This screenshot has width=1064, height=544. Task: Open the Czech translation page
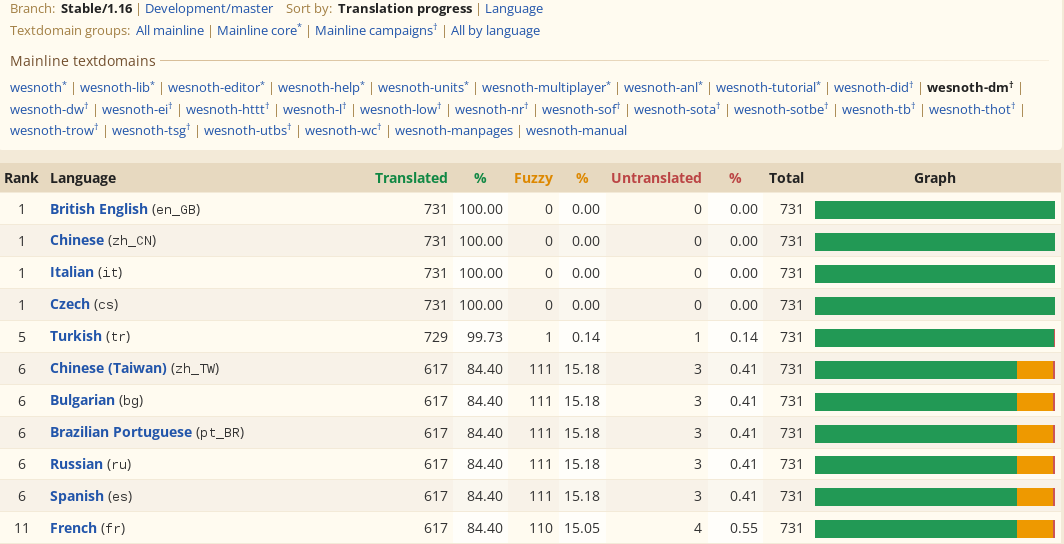tap(70, 304)
